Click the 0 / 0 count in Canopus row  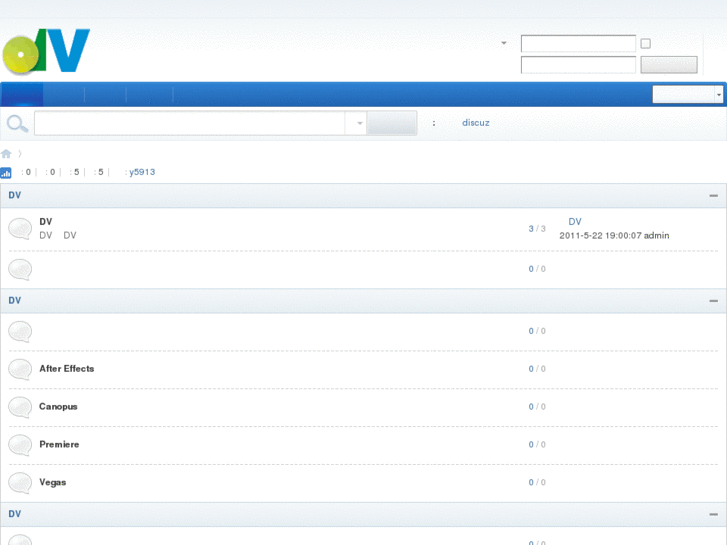click(x=537, y=407)
